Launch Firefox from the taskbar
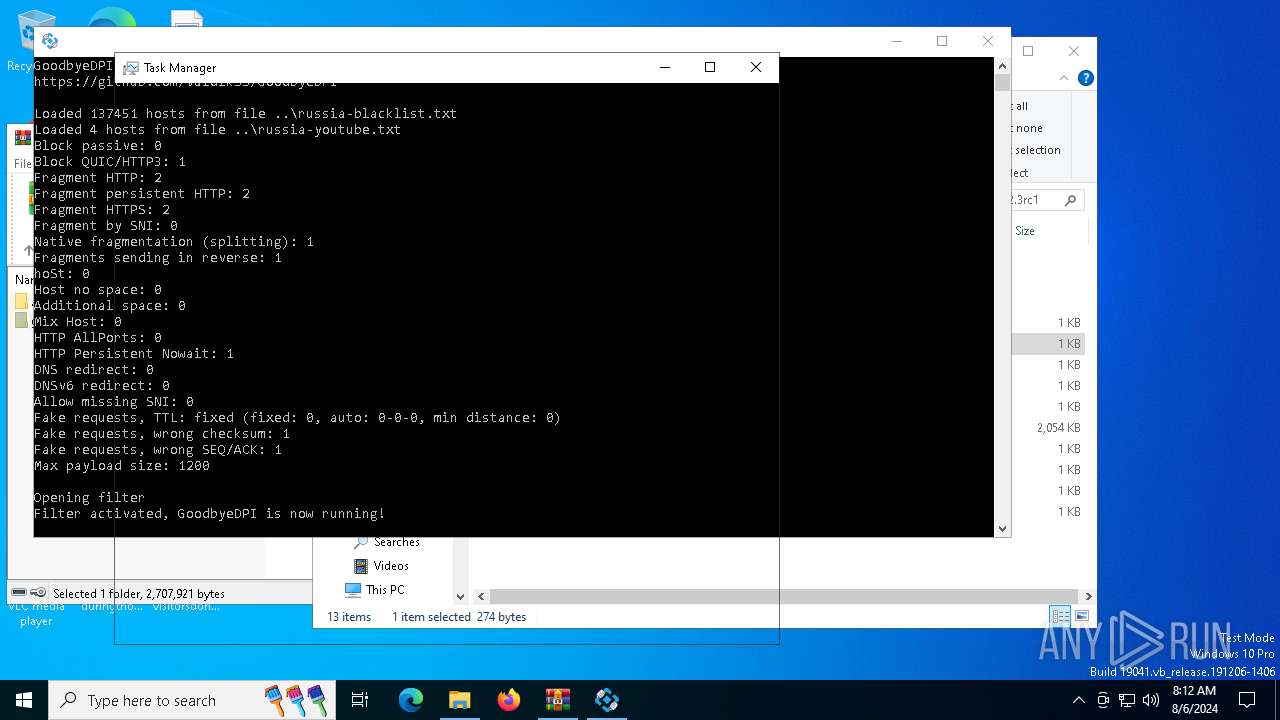 click(x=509, y=700)
